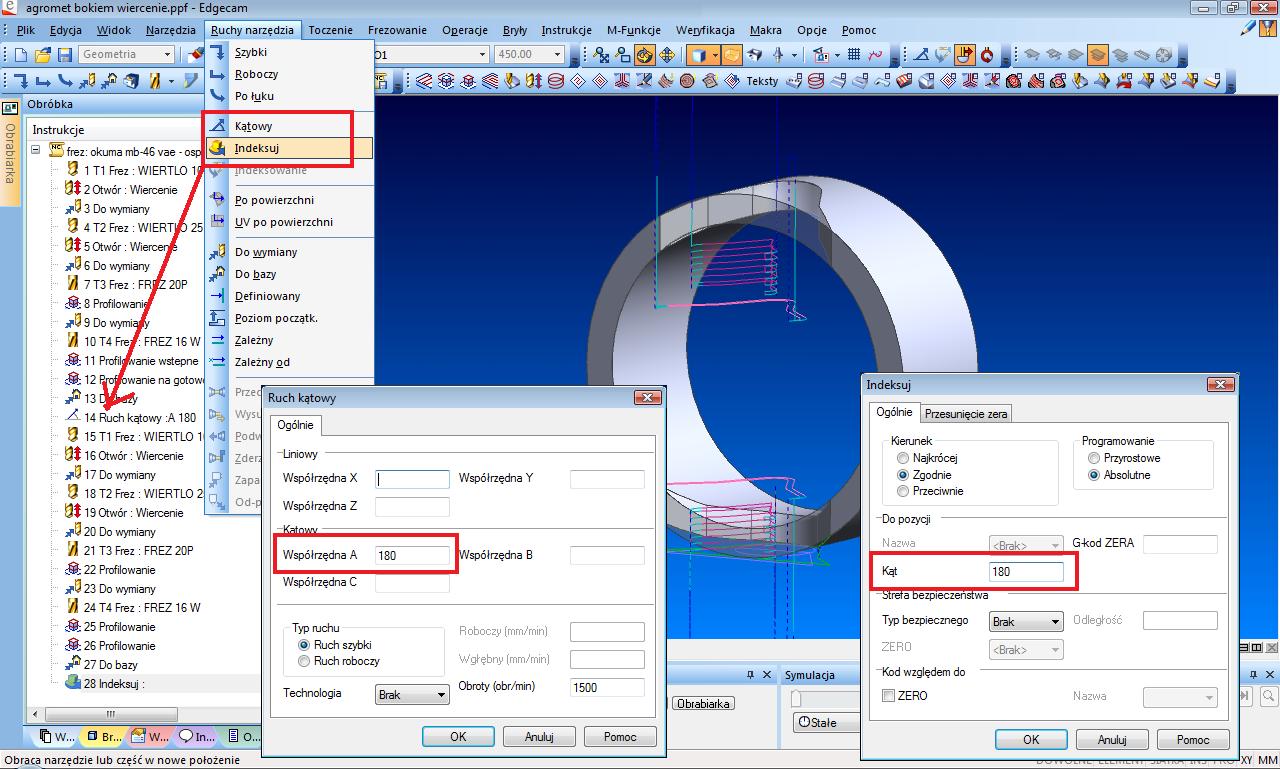Toggle the ZERO checkbox in Indeksuj
1280x769 pixels.
tap(888, 696)
